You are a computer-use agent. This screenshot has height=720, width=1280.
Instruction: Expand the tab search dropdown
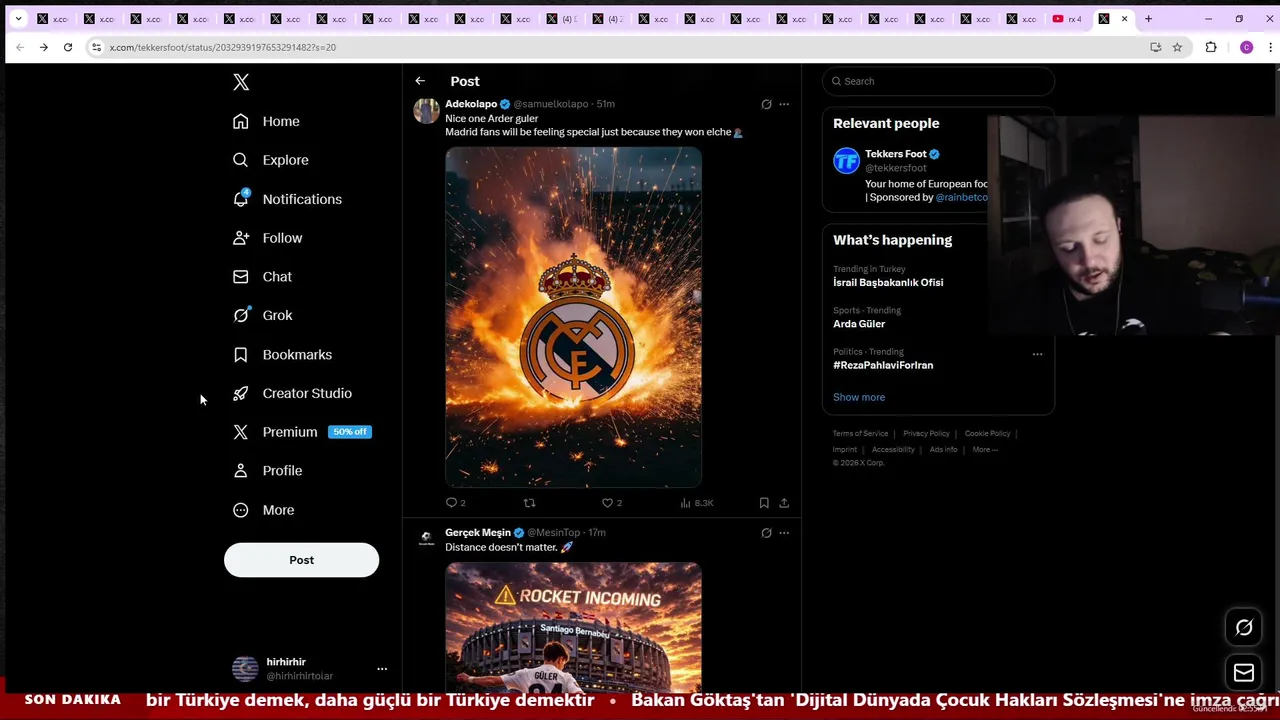pyautogui.click(x=18, y=19)
